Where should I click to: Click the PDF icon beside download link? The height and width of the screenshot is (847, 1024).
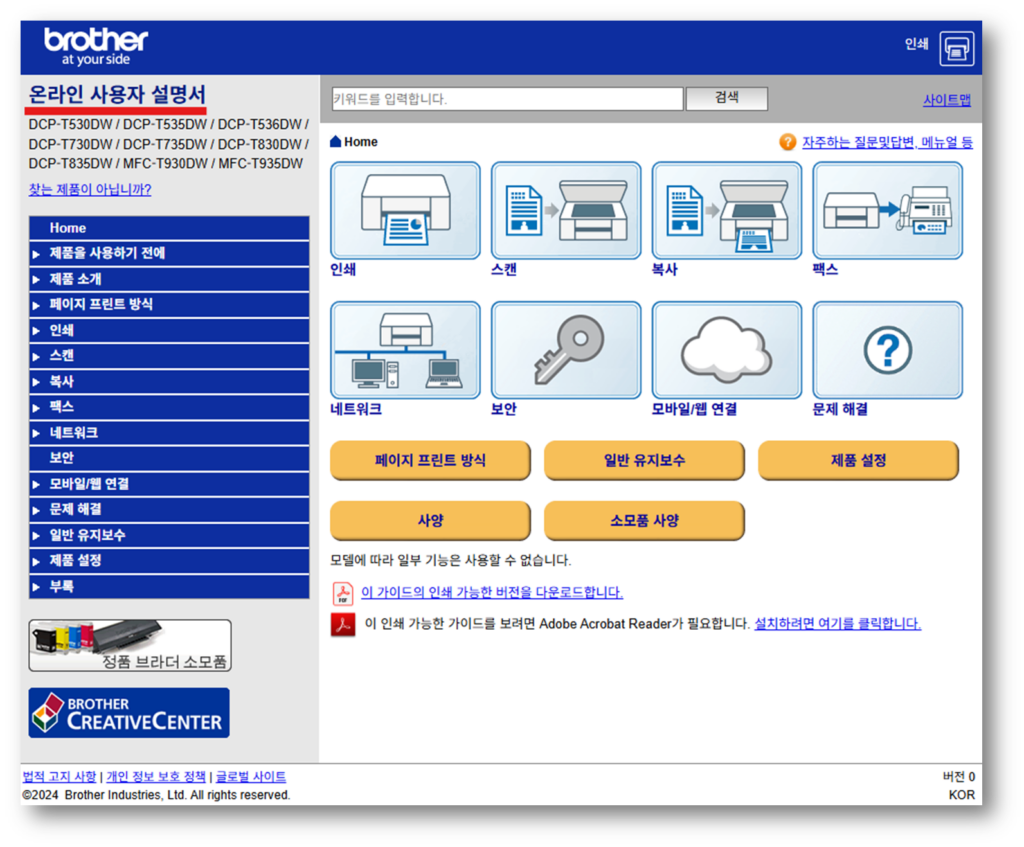[x=343, y=593]
